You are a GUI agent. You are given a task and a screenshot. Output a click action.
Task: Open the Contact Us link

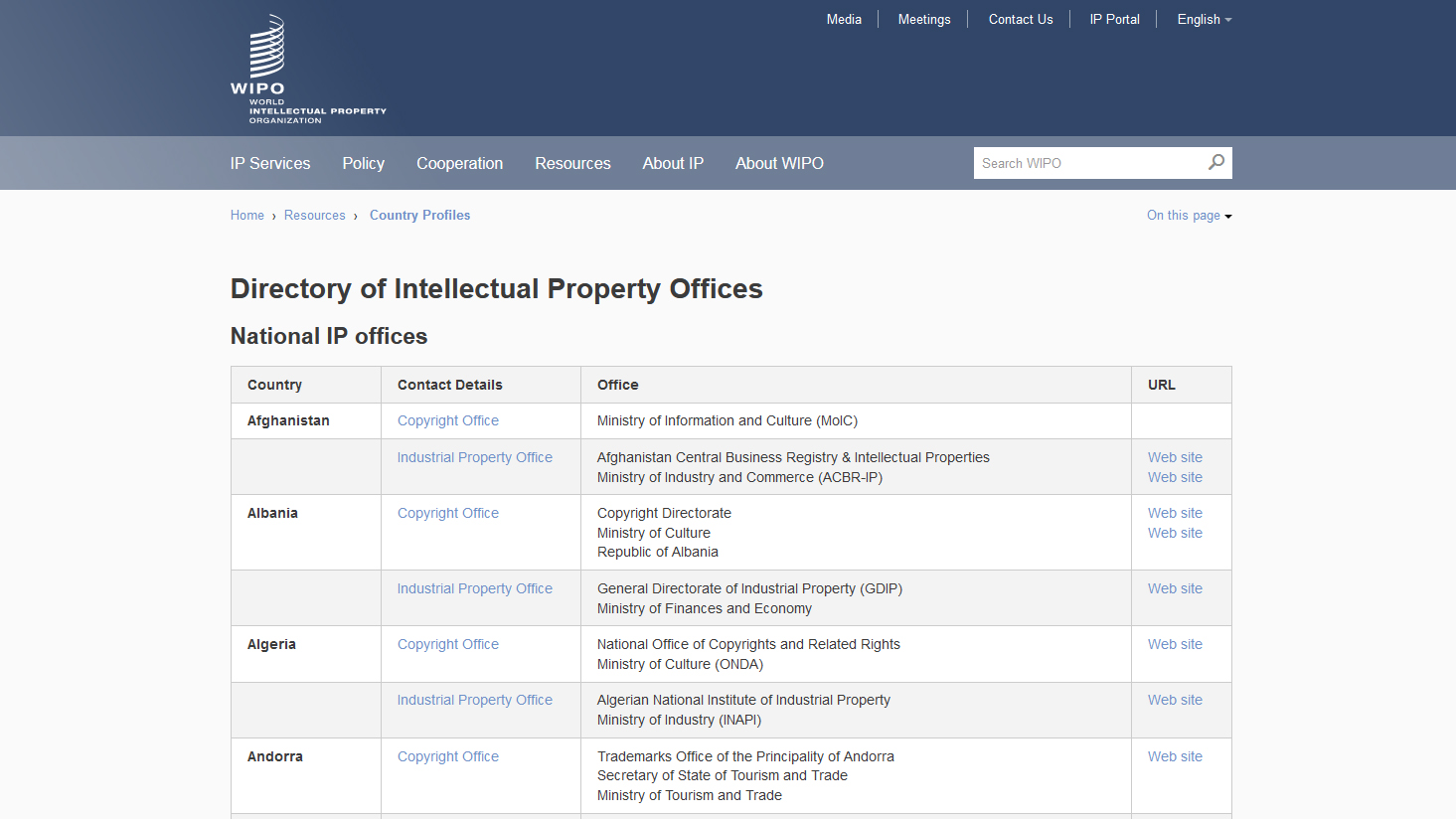click(x=1021, y=20)
